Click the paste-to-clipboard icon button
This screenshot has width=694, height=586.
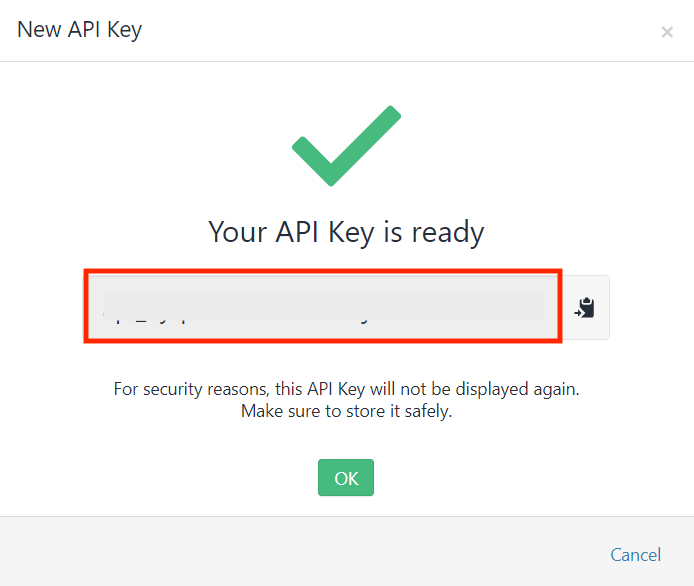(584, 307)
